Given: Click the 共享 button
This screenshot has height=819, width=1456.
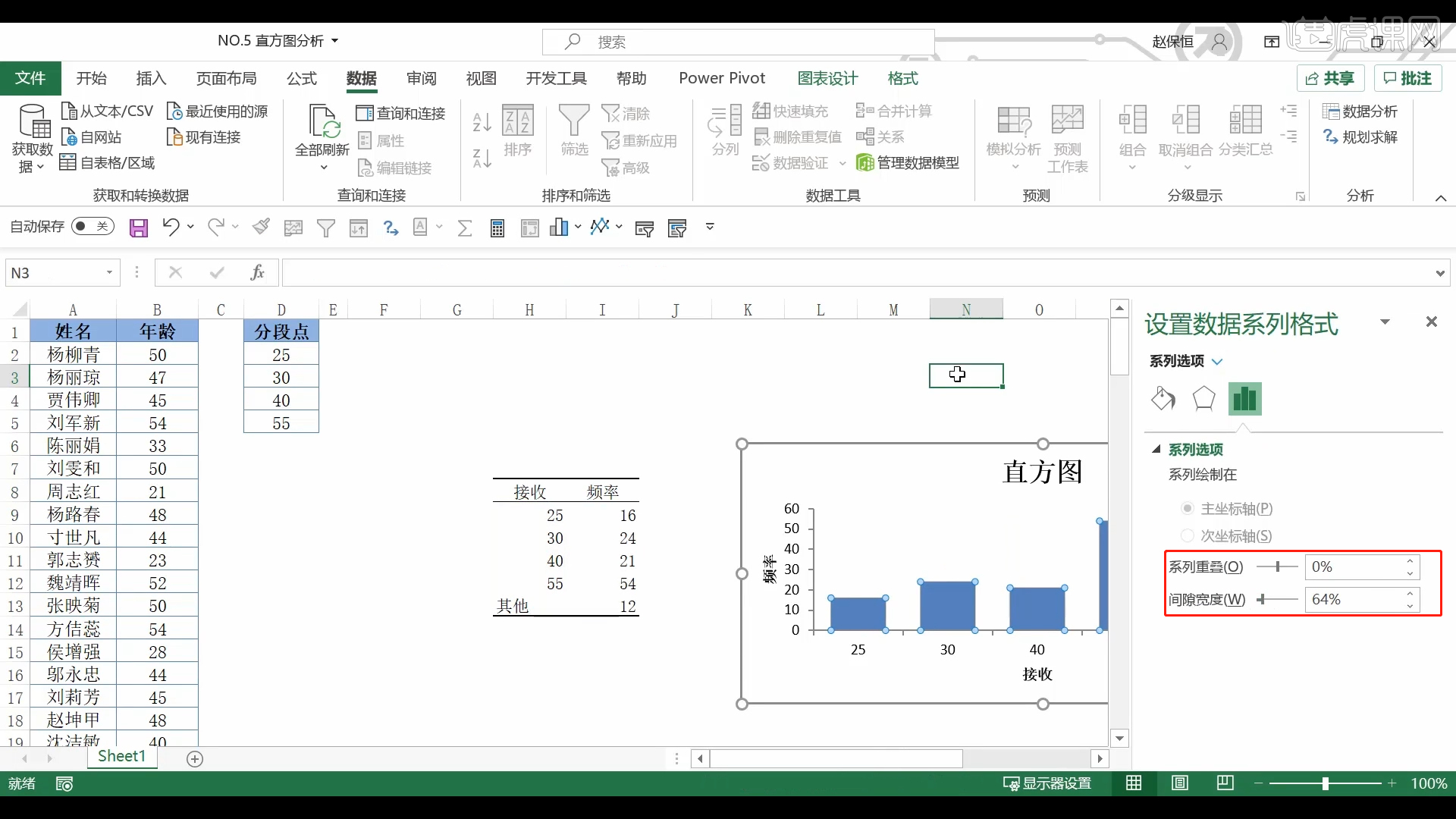Looking at the screenshot, I should point(1330,78).
